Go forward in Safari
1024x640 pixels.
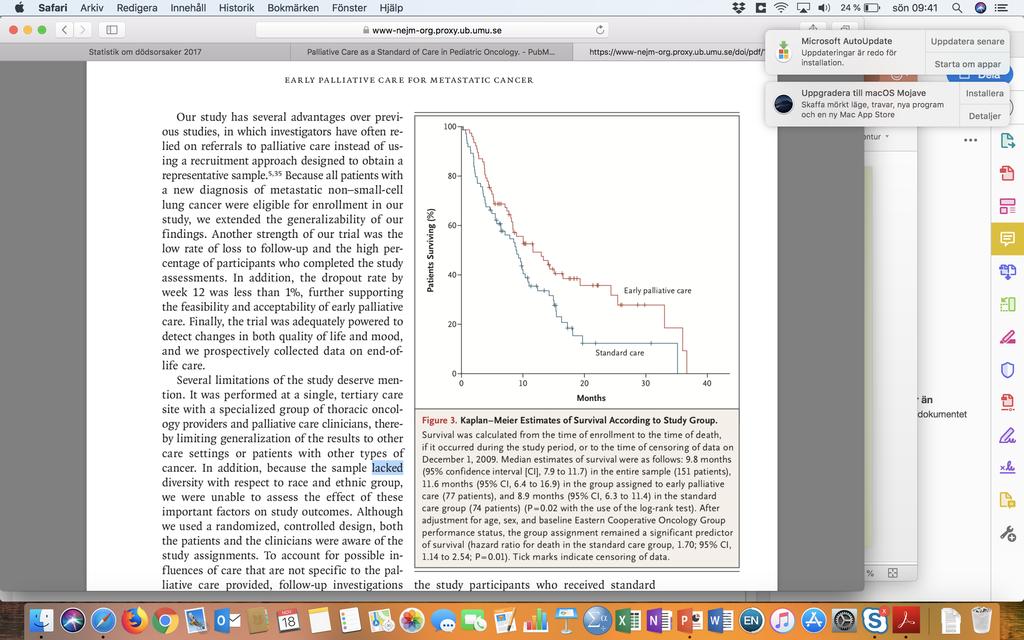point(82,29)
